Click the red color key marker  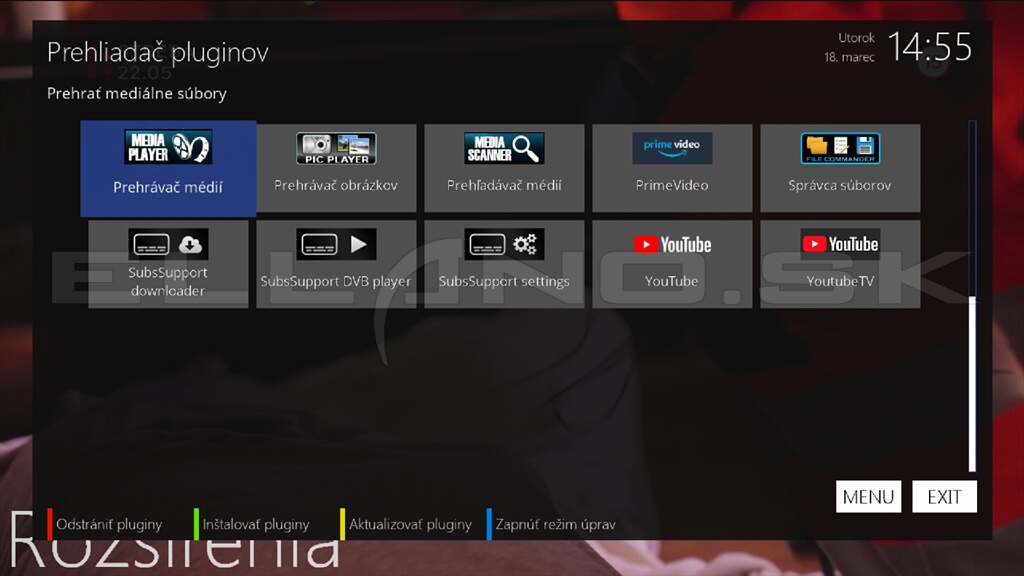(x=50, y=524)
